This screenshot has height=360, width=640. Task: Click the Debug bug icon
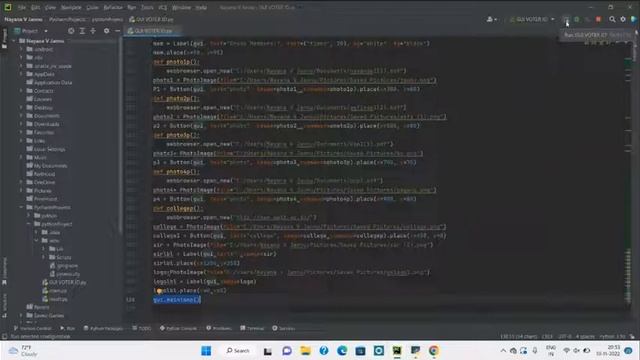(576, 19)
